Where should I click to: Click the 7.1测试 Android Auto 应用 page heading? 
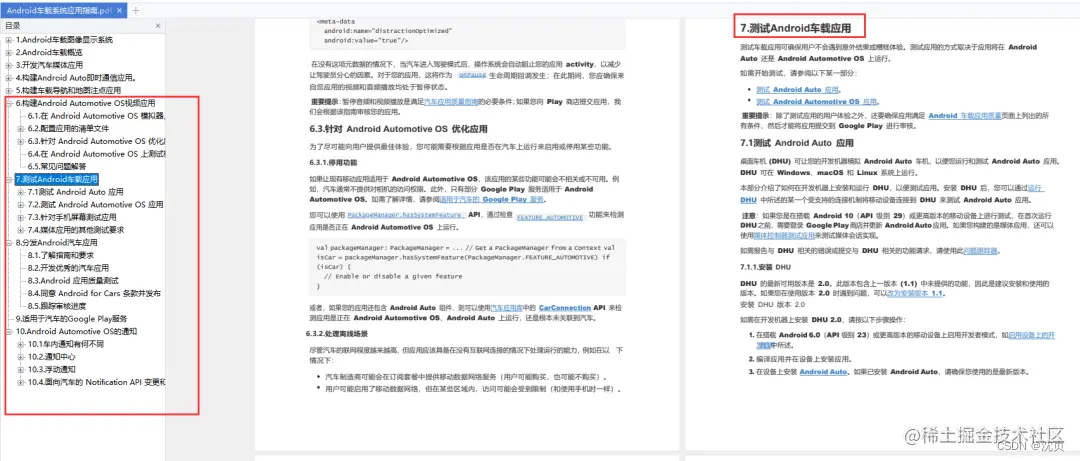pyautogui.click(x=797, y=144)
